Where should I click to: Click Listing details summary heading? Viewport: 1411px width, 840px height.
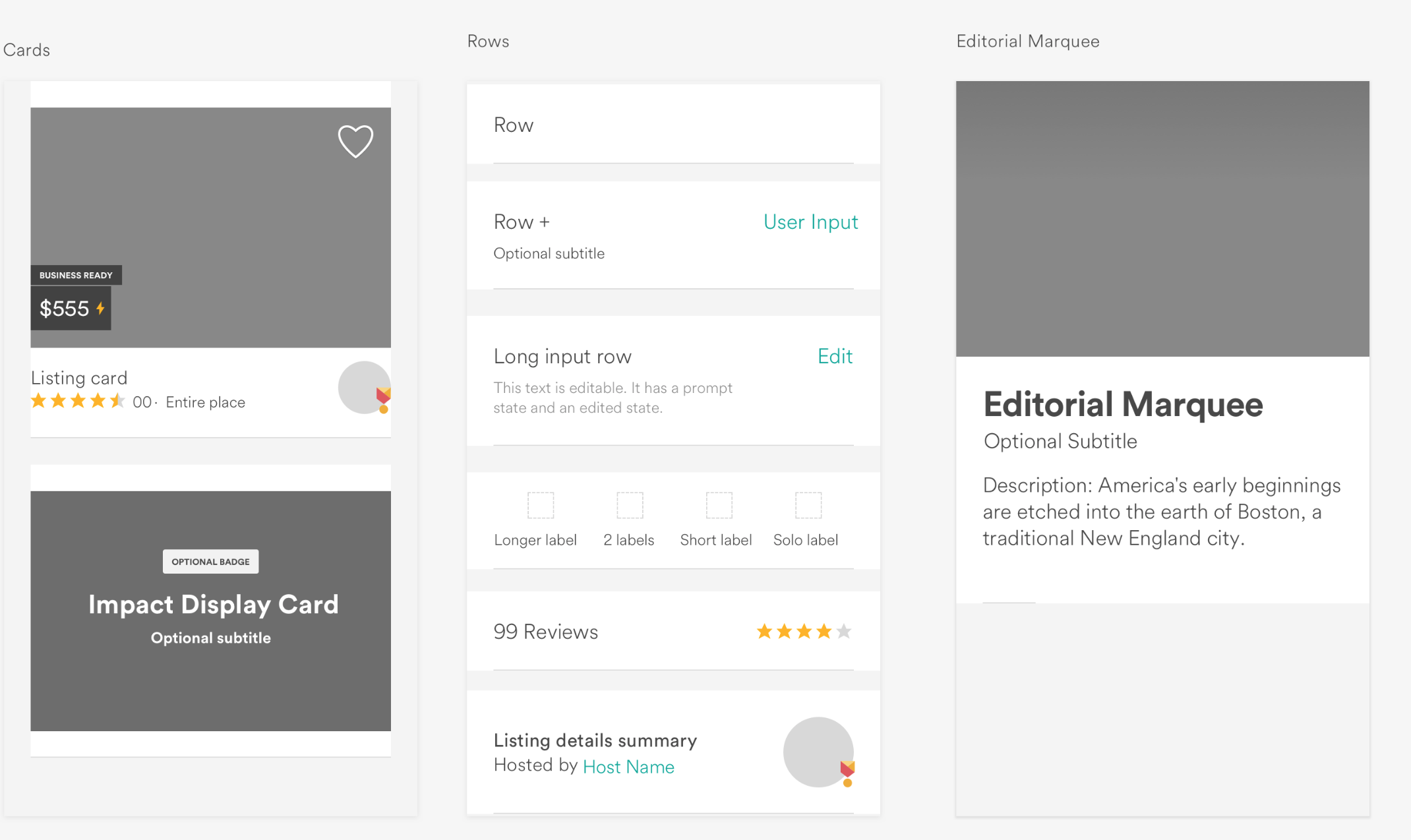click(595, 740)
